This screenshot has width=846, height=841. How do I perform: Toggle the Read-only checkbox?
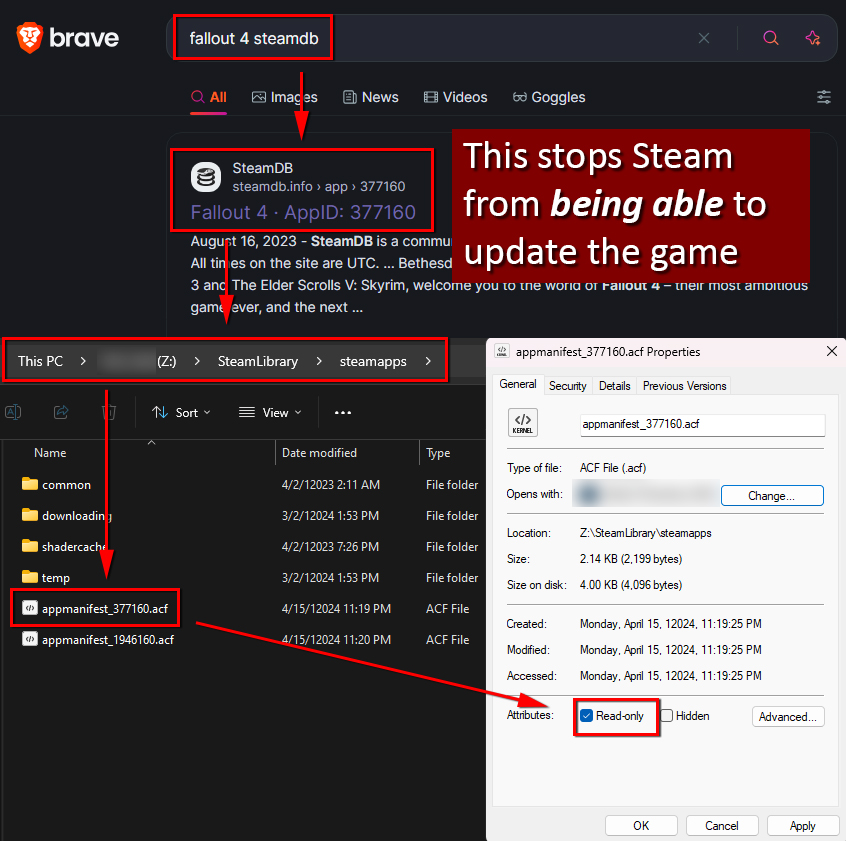586,716
